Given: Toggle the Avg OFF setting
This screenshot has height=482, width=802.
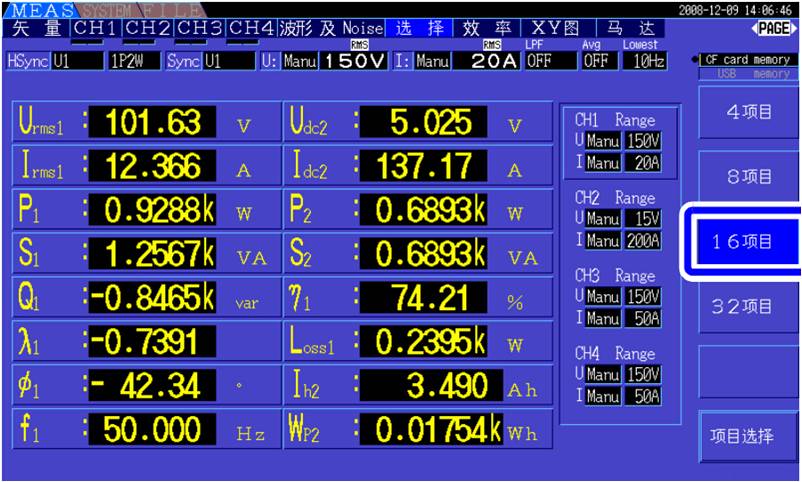Looking at the screenshot, I should (x=596, y=61).
